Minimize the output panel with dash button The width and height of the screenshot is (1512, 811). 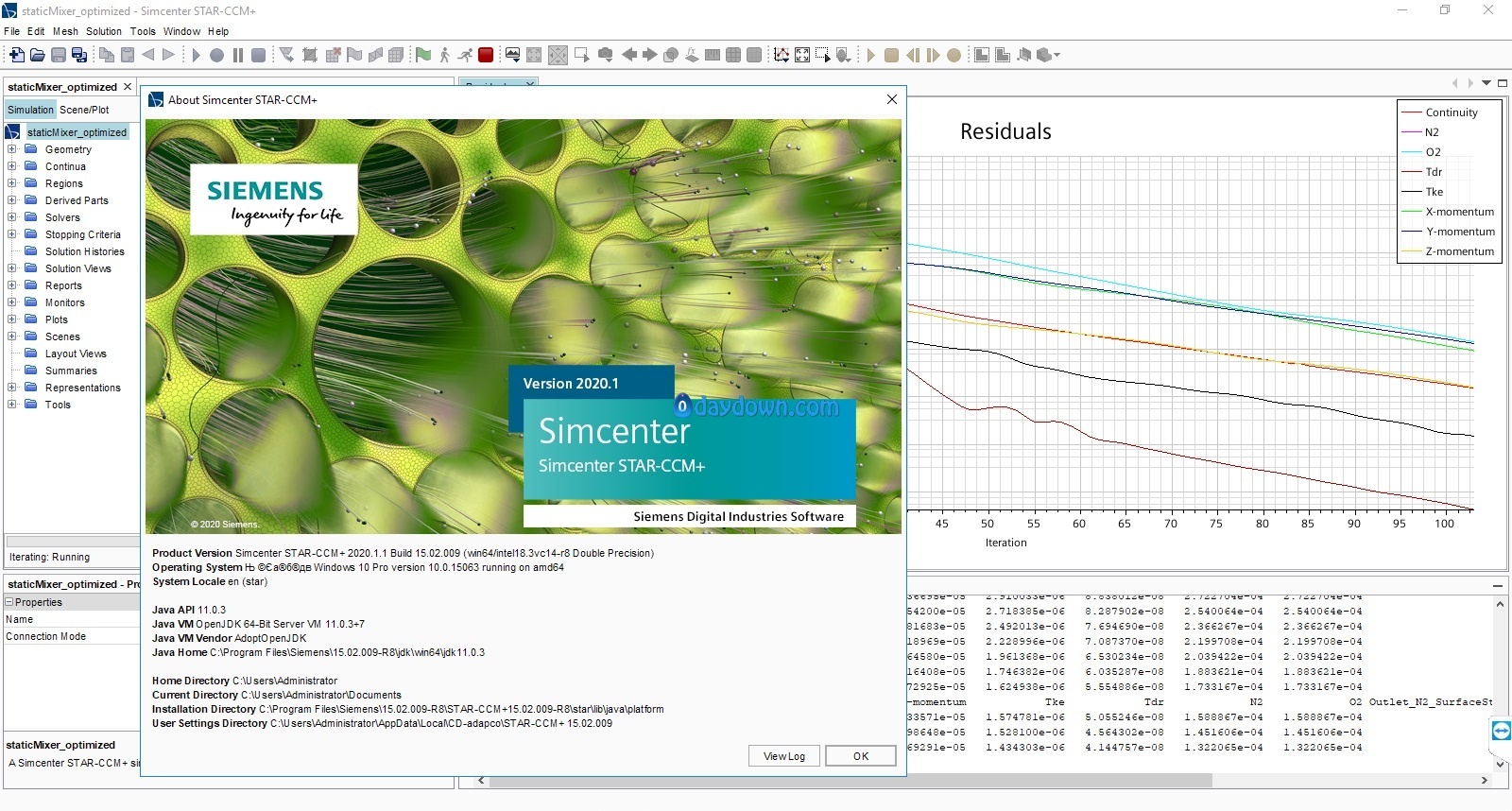pyautogui.click(x=1498, y=585)
